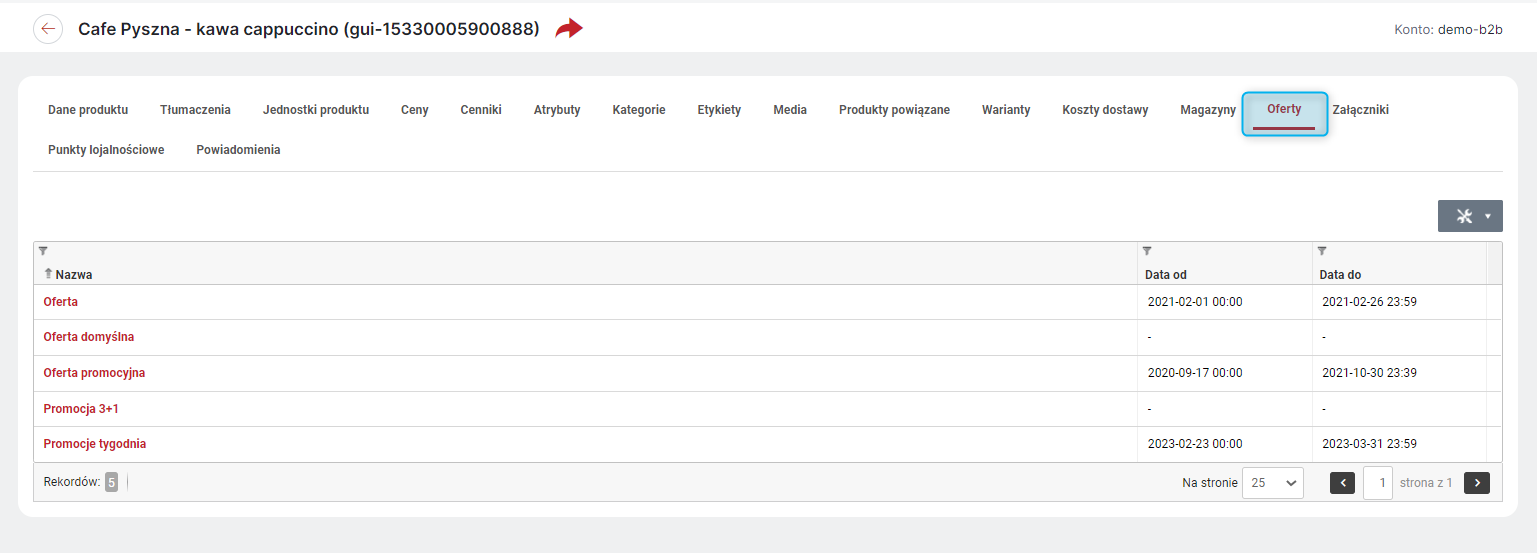Click date 2023-02-23 00:00 cell
Viewport: 1537px width, 553px height.
[x=1195, y=444]
